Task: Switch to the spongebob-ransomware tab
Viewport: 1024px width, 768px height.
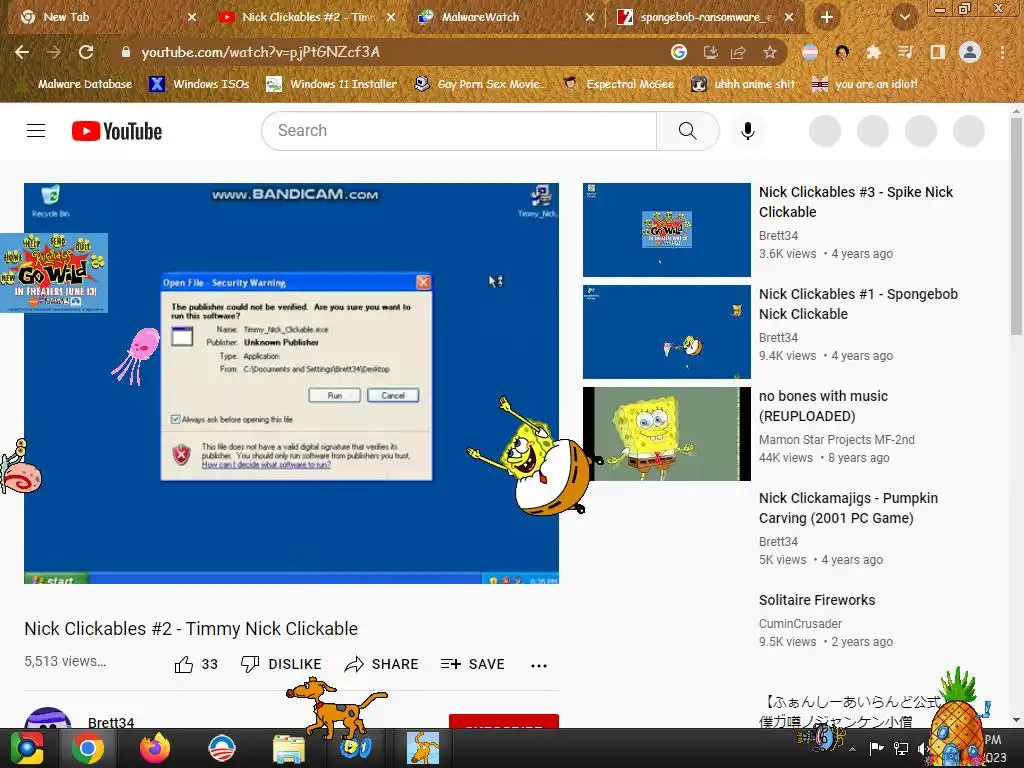Action: coord(707,17)
